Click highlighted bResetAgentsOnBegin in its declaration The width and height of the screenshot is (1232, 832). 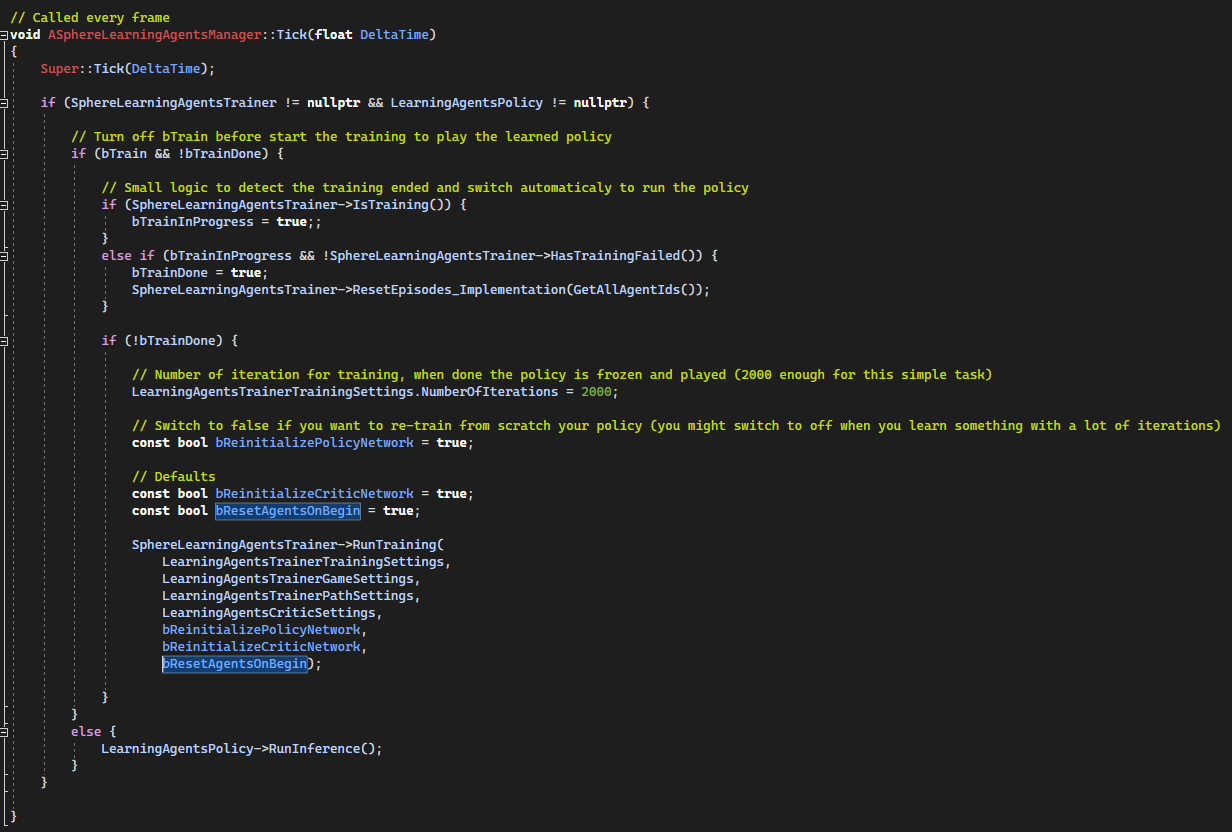click(x=288, y=511)
